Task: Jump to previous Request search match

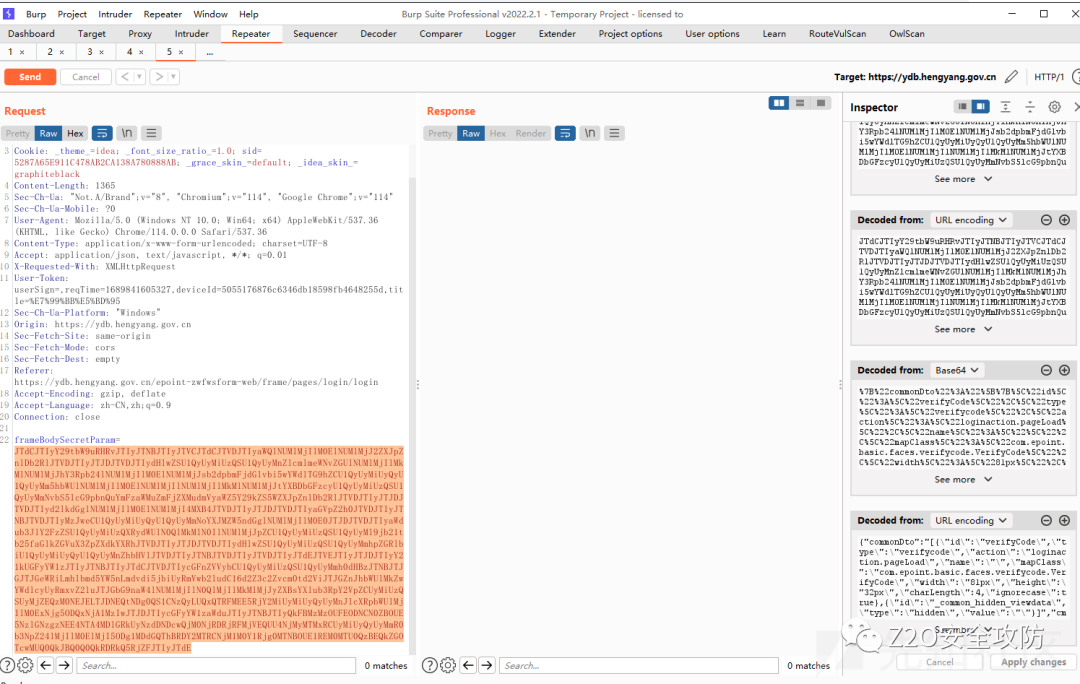Action: (45, 665)
